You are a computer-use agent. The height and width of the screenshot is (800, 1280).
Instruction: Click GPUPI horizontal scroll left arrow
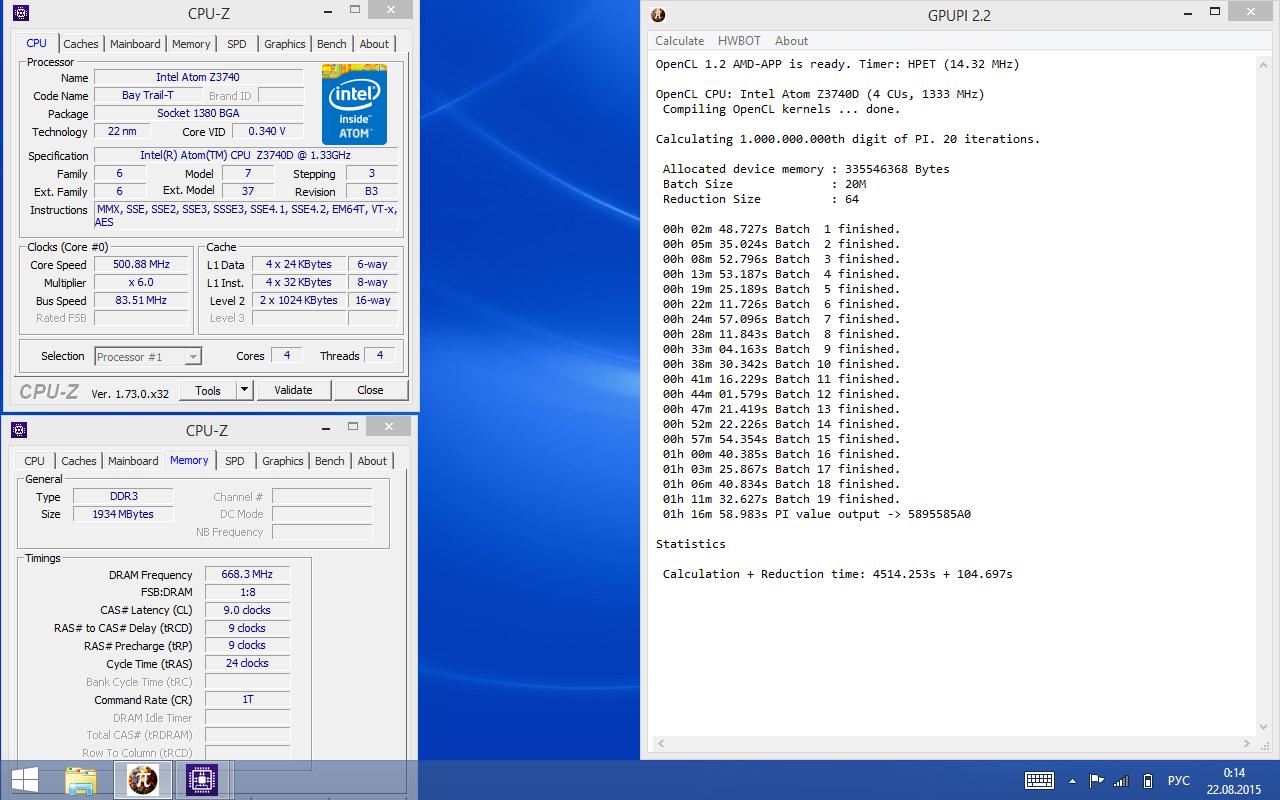(x=660, y=744)
